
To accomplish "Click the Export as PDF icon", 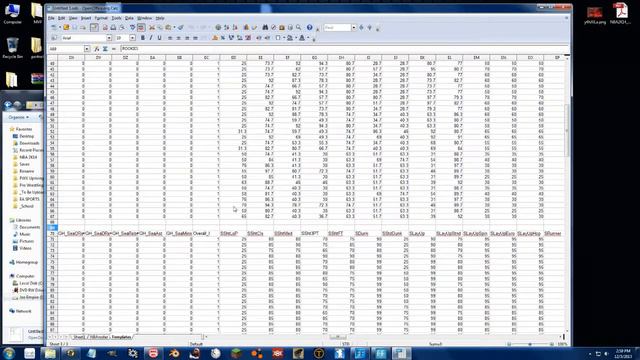I will 105,27.
